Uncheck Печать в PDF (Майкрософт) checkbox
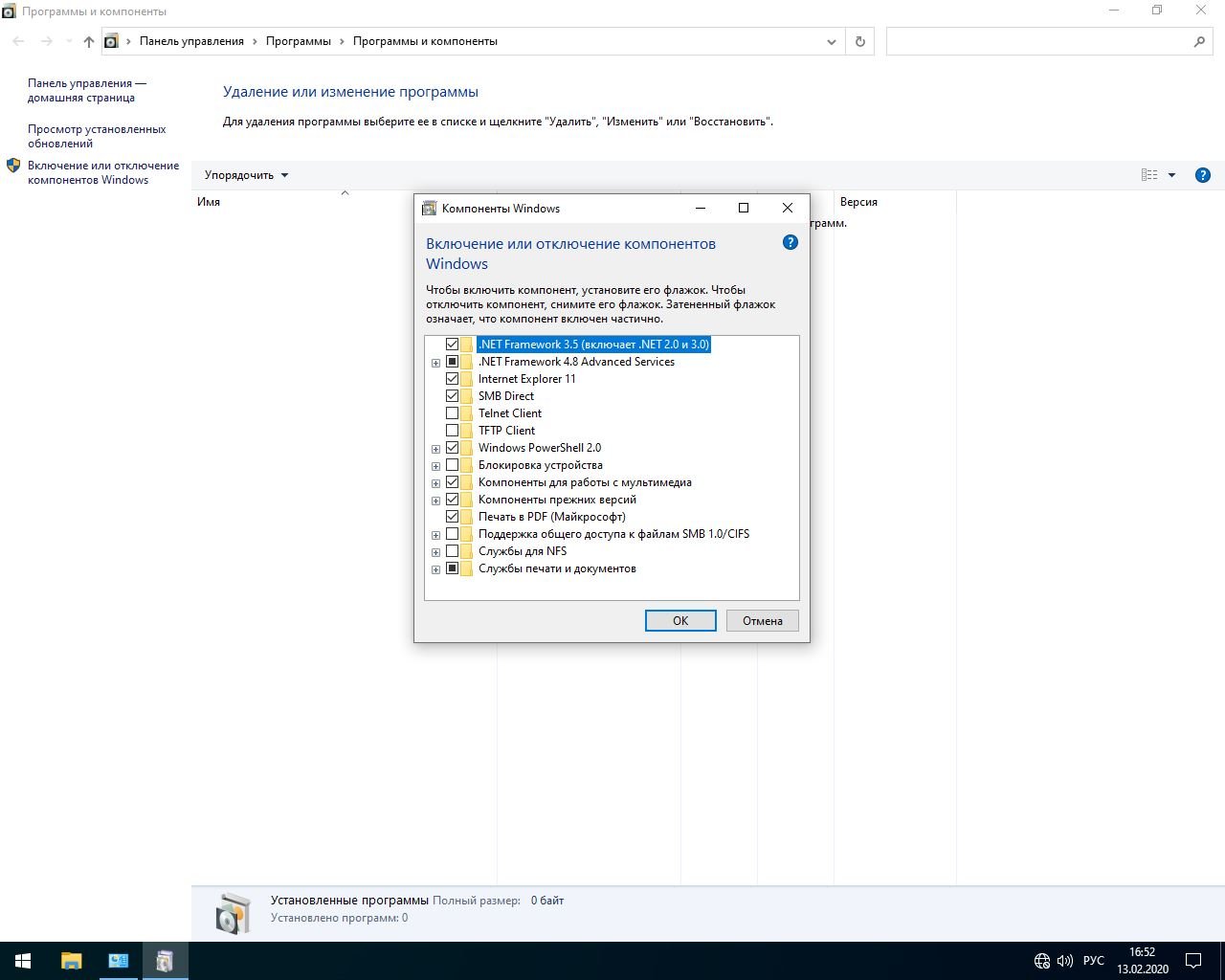Viewport: 1225px width, 980px height. coord(452,517)
